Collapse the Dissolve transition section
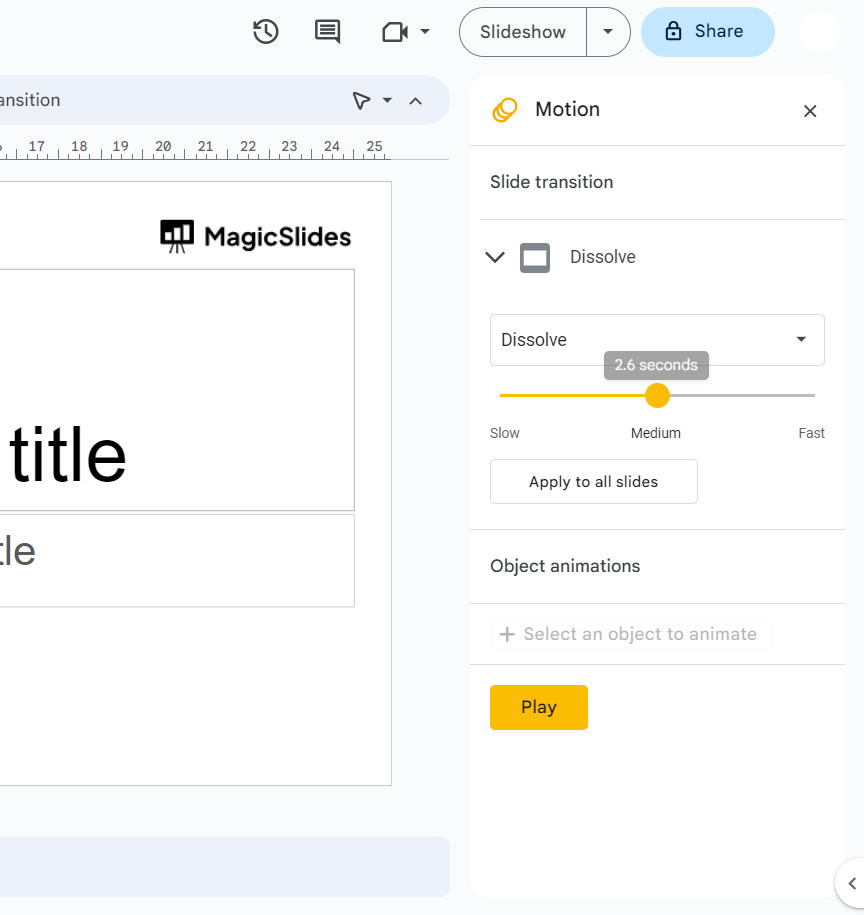 [x=495, y=258]
